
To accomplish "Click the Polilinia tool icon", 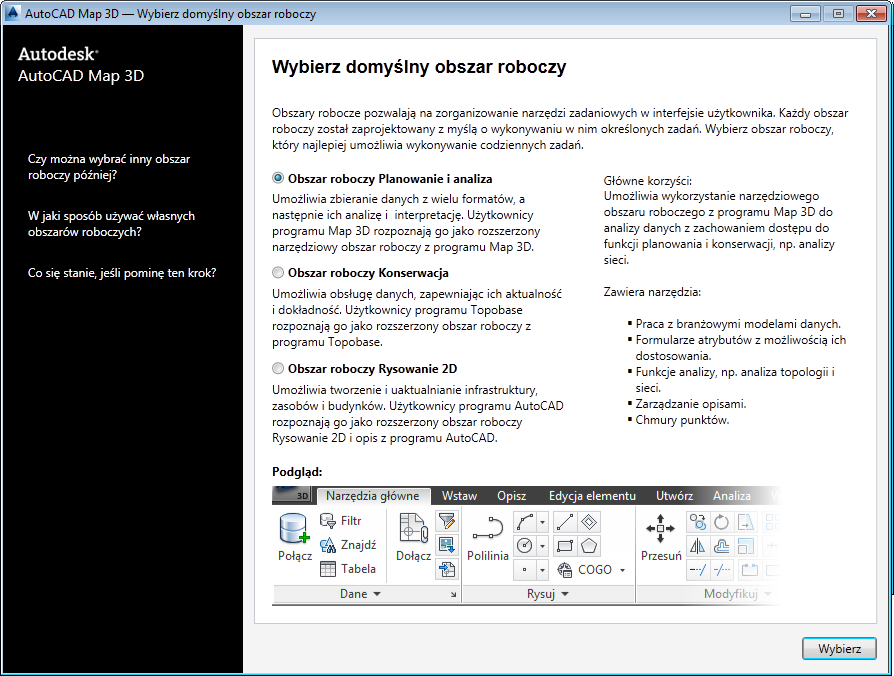I will [x=487, y=528].
